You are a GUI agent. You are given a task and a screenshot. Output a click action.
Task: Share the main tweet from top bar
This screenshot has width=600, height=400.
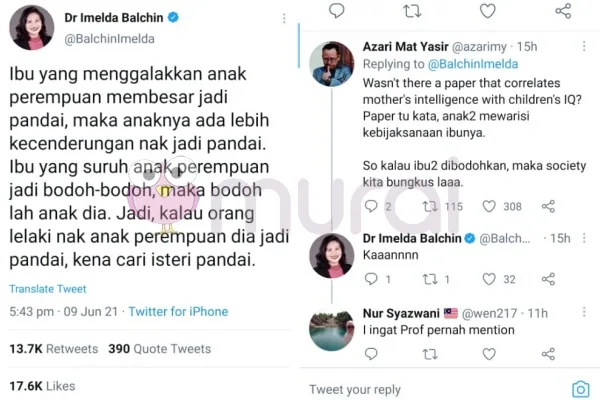(563, 11)
